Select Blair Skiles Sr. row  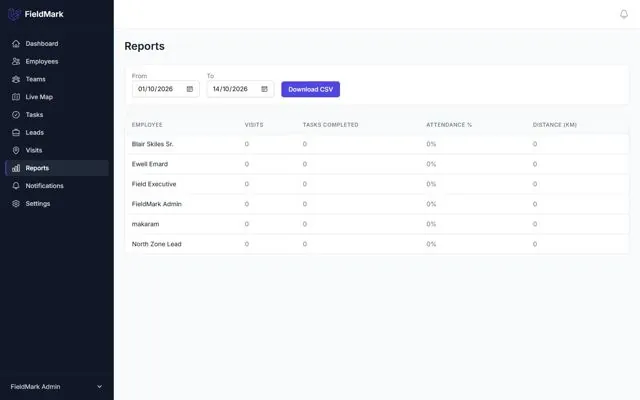coord(377,144)
